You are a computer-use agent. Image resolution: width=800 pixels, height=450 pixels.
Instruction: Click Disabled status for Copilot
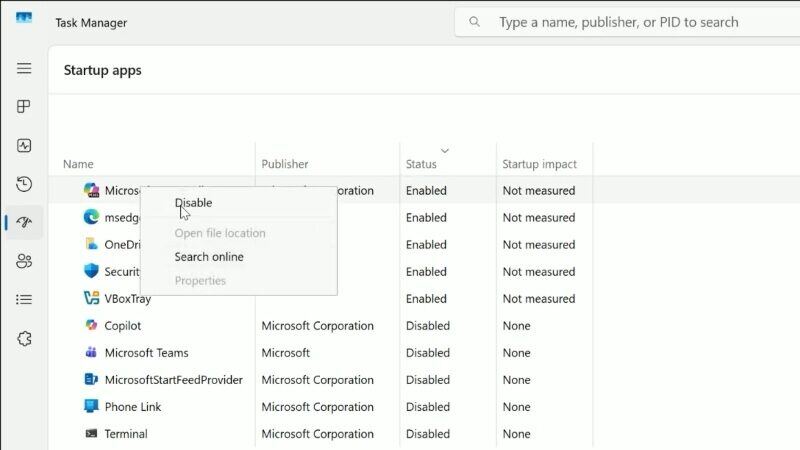(428, 326)
